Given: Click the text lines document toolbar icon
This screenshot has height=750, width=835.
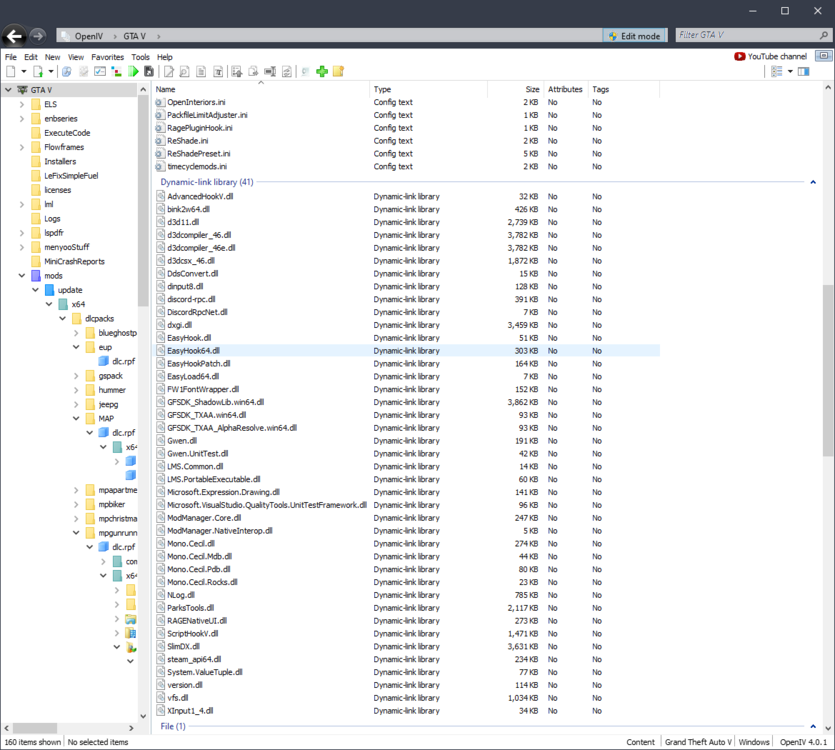Looking at the screenshot, I should (x=201, y=71).
